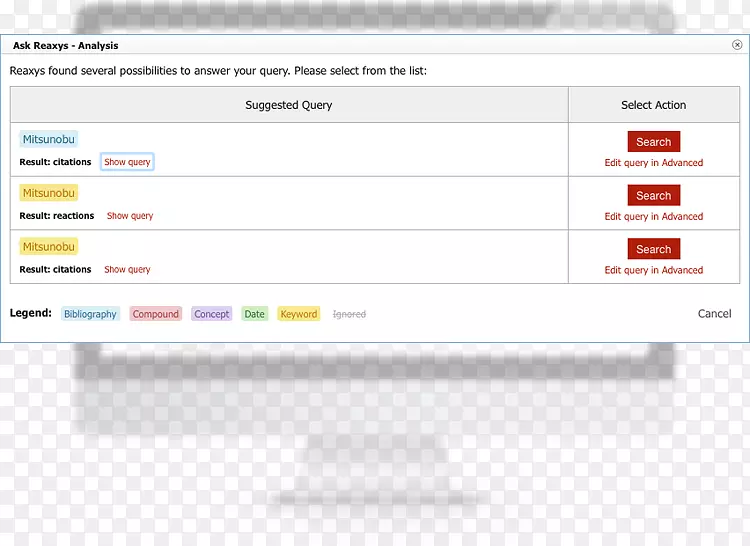Edit the keyword citations query in Advanced

point(653,270)
